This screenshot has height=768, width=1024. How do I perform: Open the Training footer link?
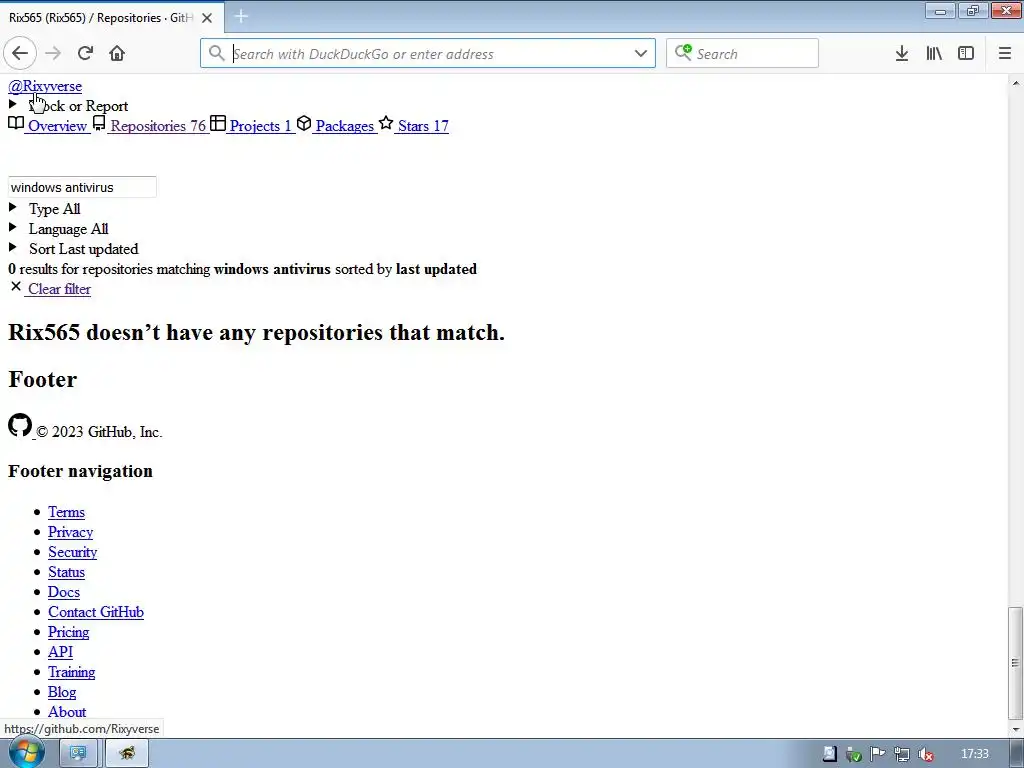pos(72,672)
